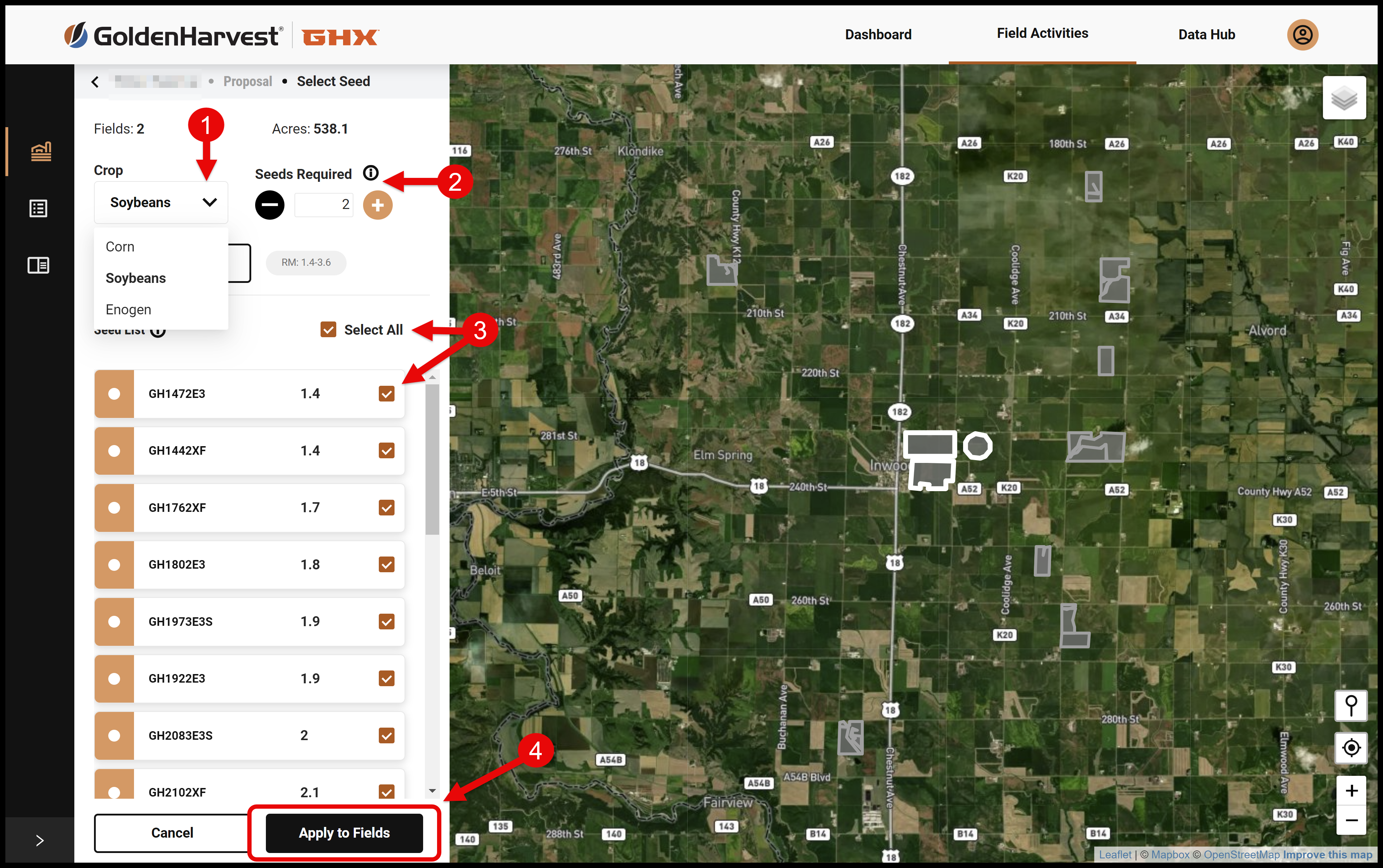The image size is (1383, 868).
Task: Click the Improve this map link
Action: tap(1327, 854)
